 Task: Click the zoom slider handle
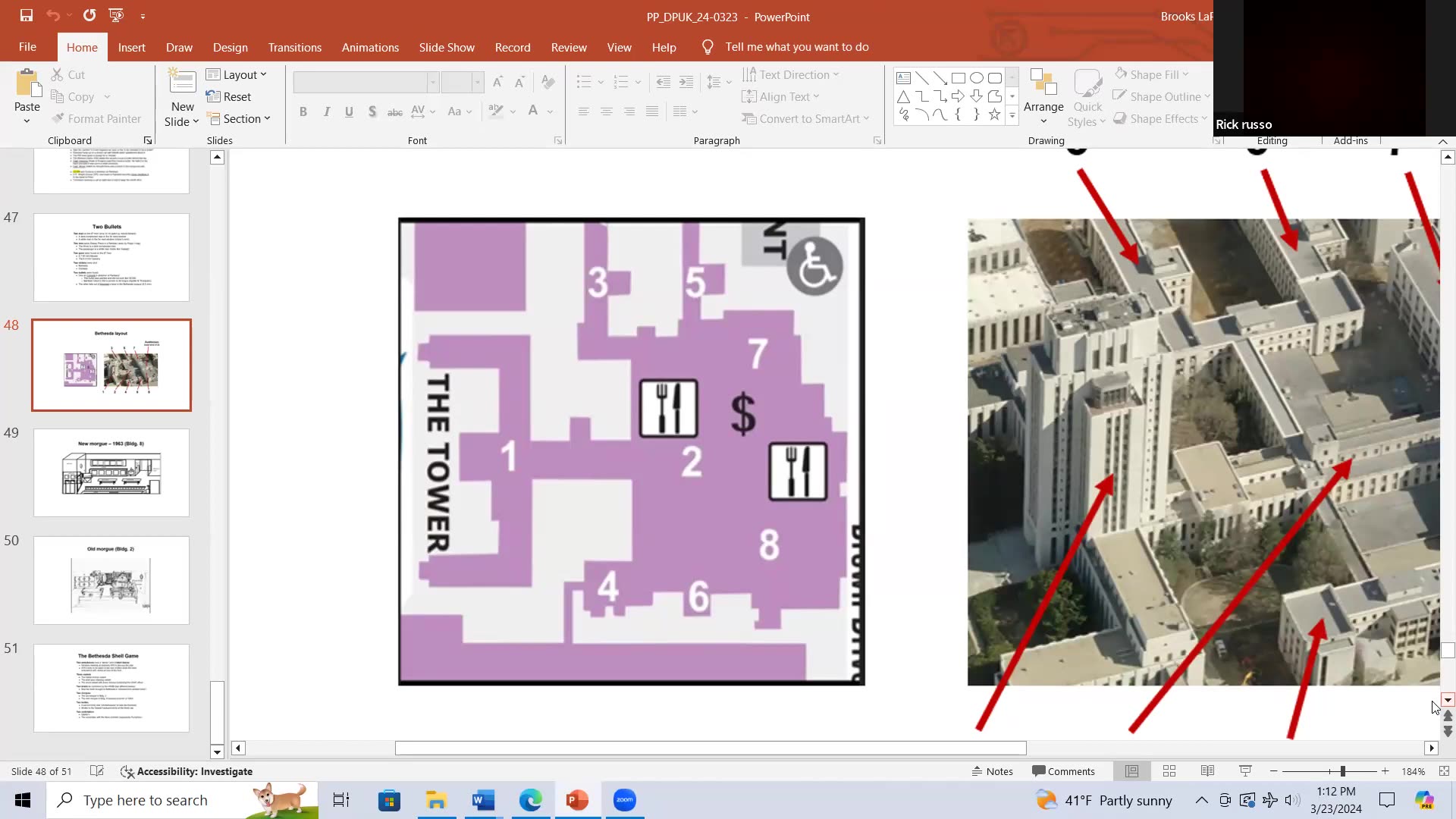tap(1342, 771)
